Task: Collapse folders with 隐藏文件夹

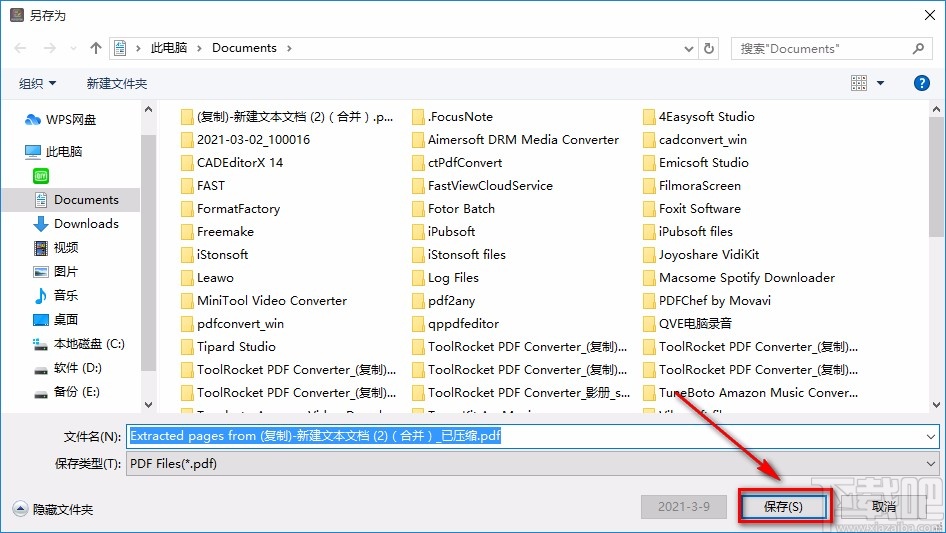Action: (x=53, y=509)
